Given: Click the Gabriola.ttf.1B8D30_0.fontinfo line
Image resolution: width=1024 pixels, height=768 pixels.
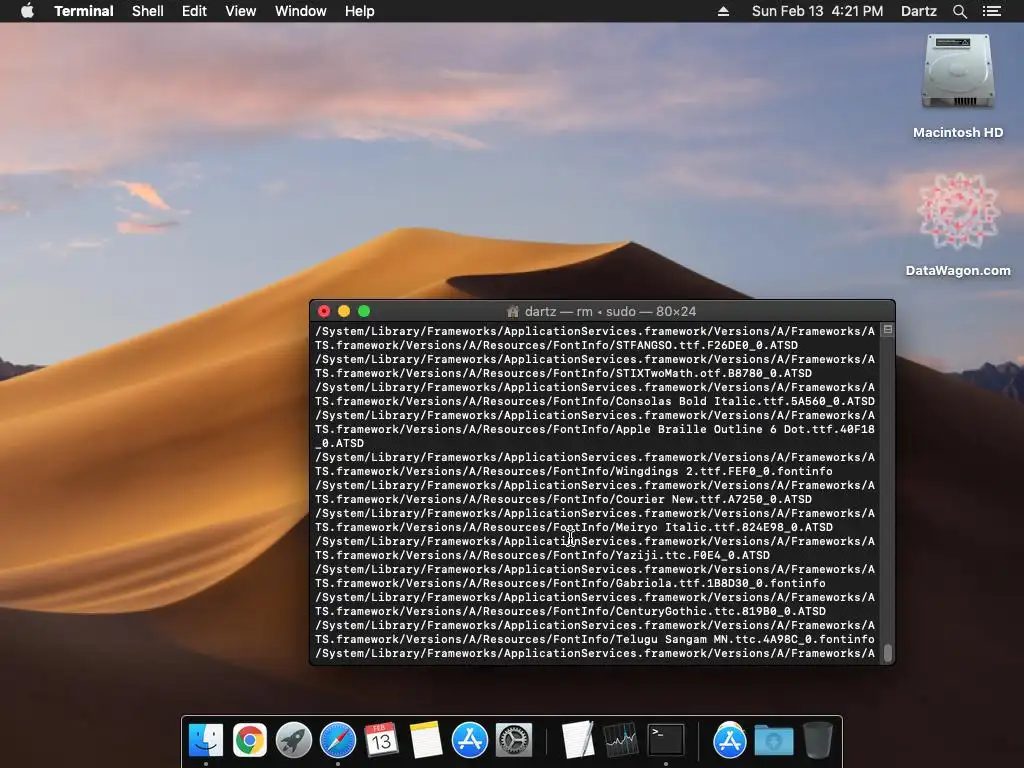Looking at the screenshot, I should pos(570,583).
